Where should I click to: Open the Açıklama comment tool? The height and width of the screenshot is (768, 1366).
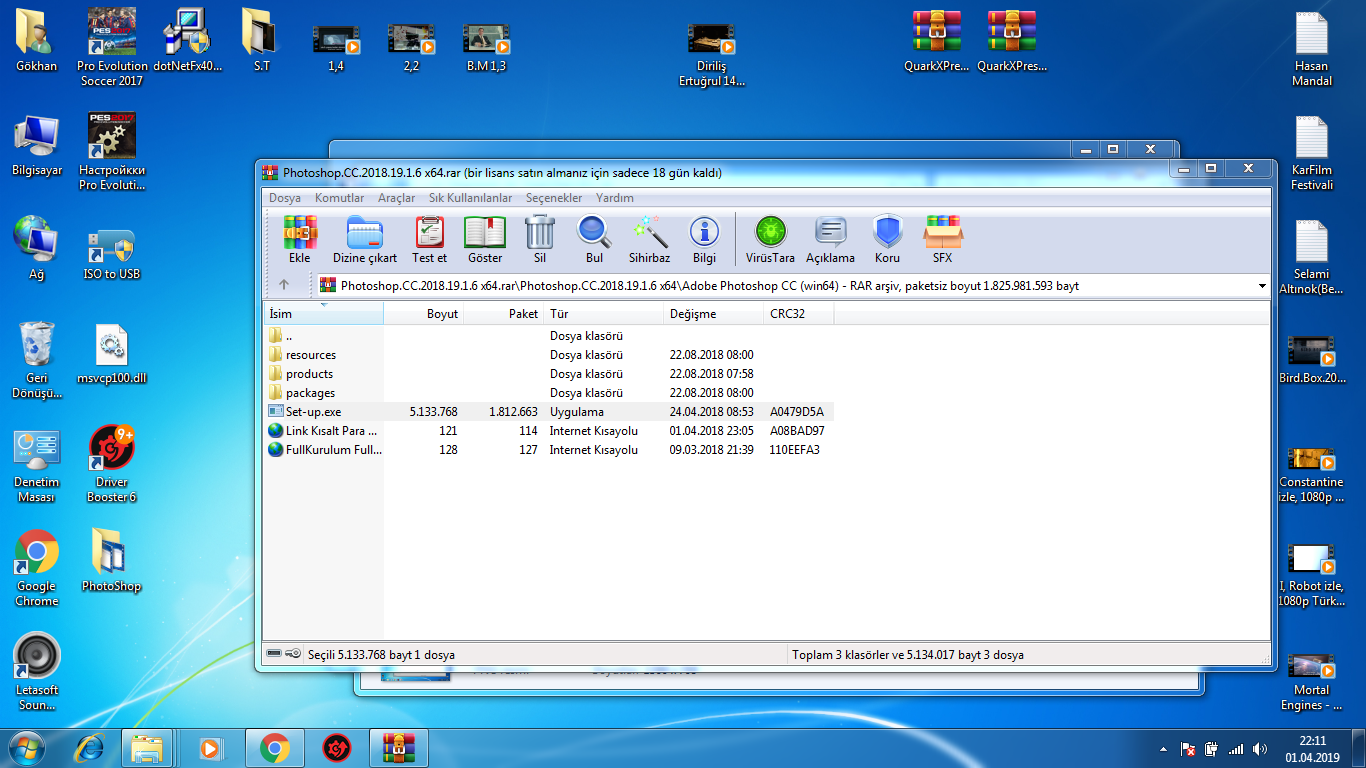[x=831, y=240]
